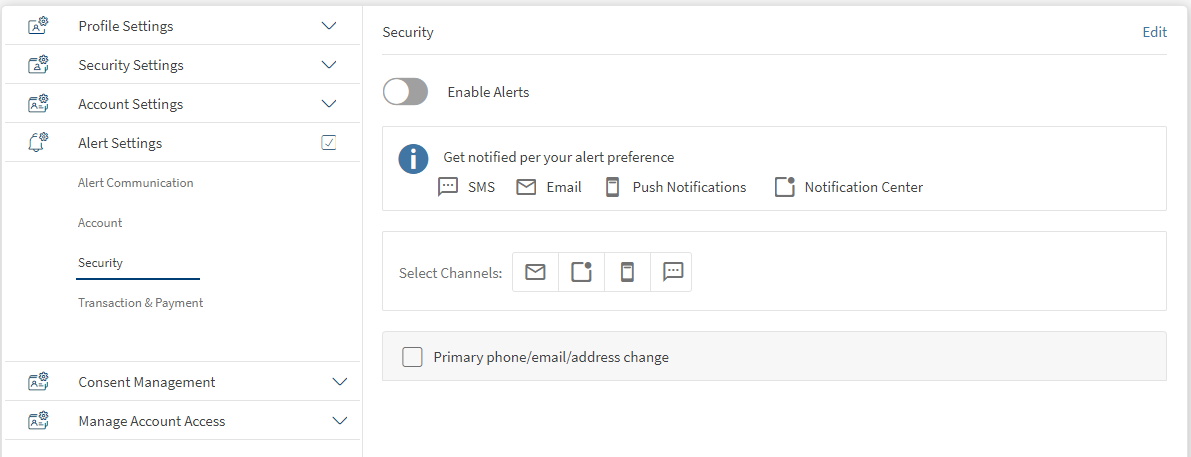Click the Manage Account Access icon
The height and width of the screenshot is (457, 1191).
pos(38,421)
